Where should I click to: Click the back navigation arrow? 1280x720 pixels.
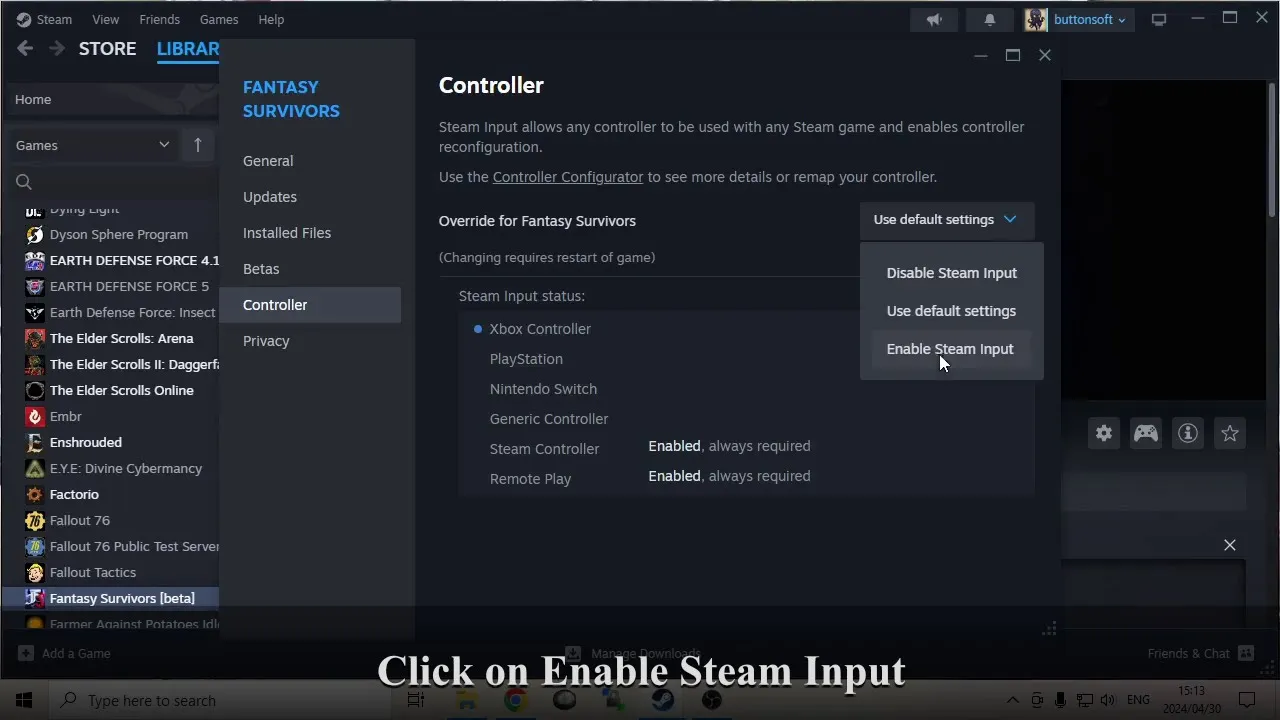click(25, 48)
